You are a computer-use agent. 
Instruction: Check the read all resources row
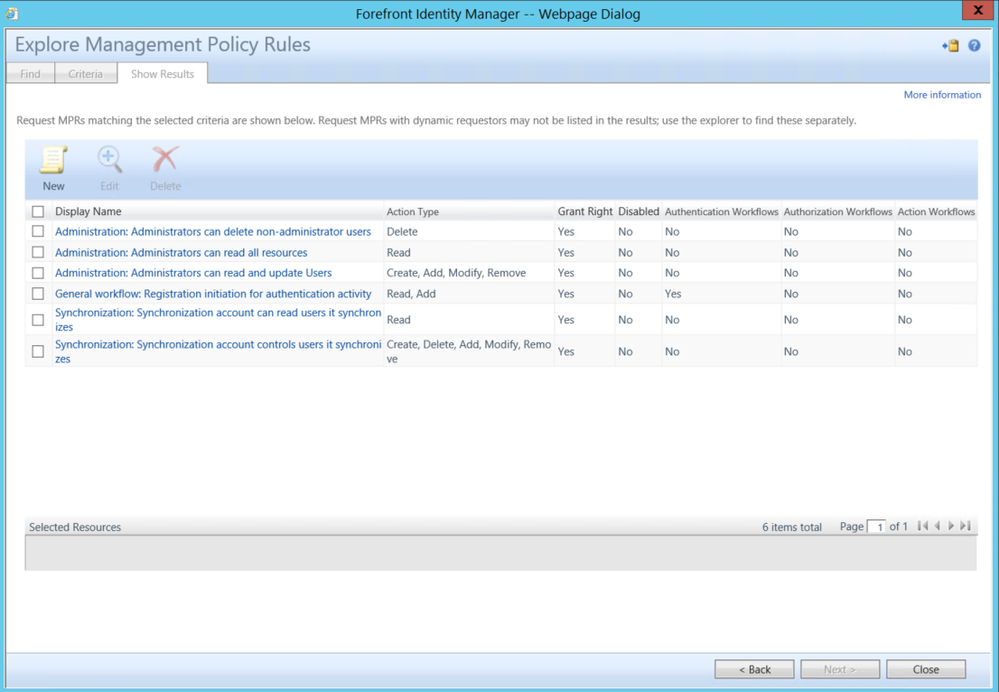click(38, 252)
